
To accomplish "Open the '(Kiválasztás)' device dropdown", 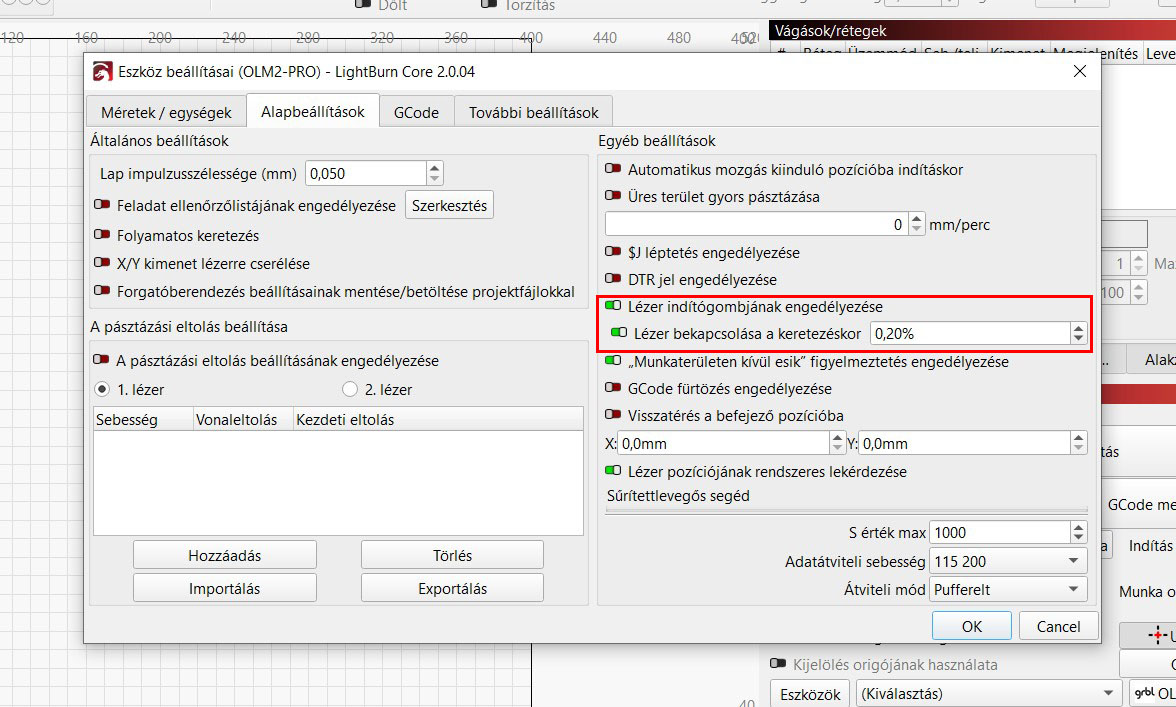I will coord(988,693).
